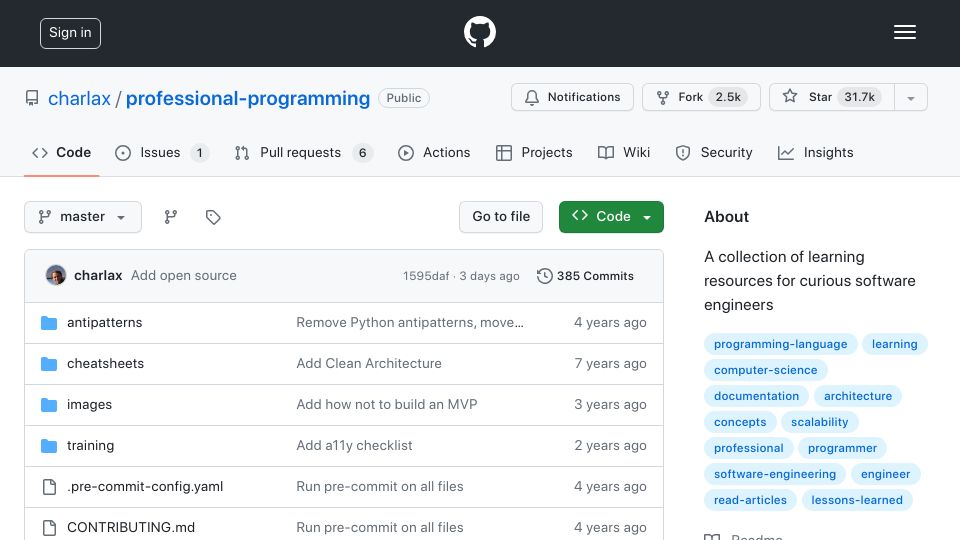Image resolution: width=960 pixels, height=540 pixels.
Task: Click the programmer topic tag
Action: (842, 448)
